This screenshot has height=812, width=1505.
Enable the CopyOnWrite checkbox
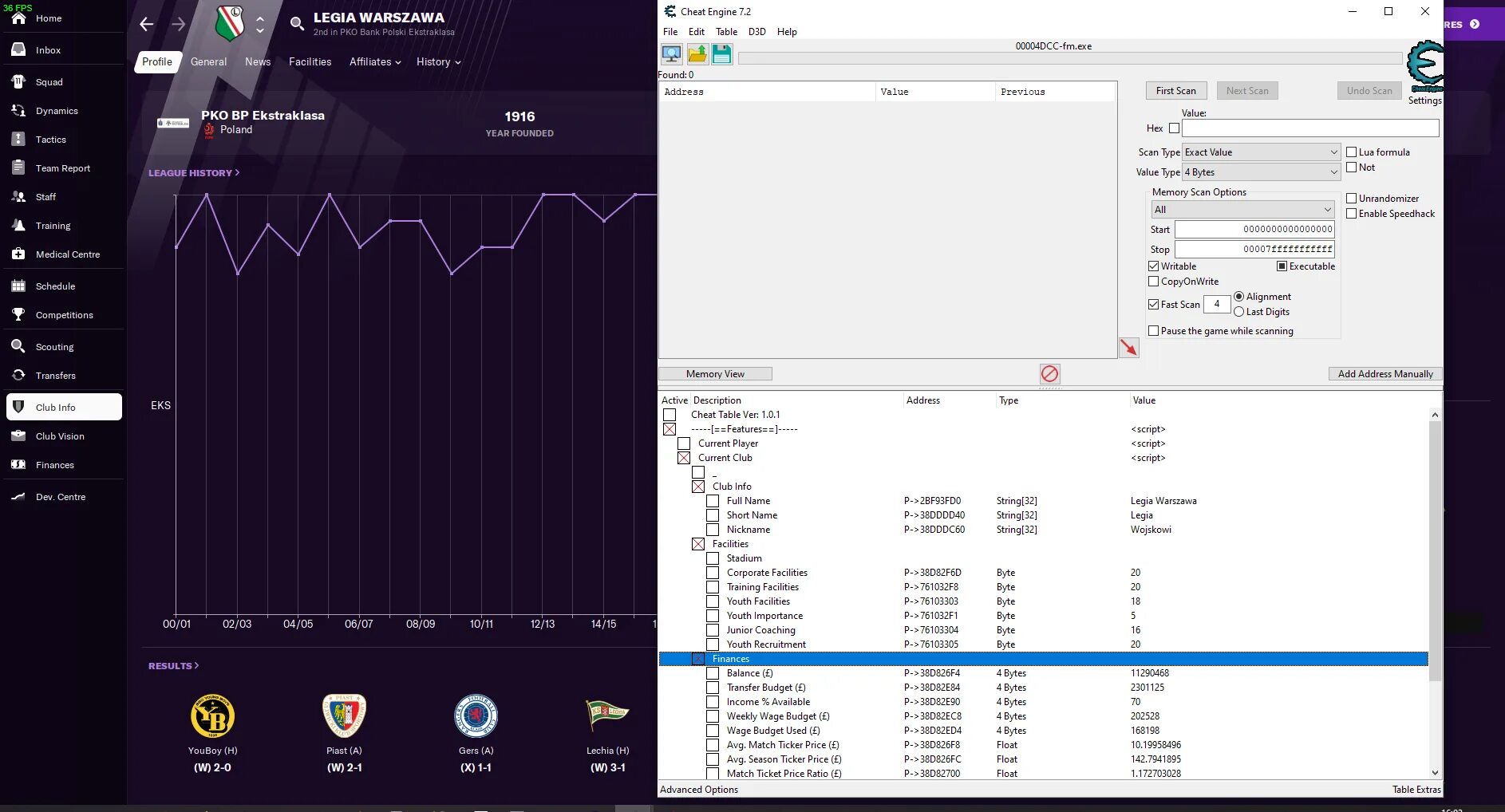1153,281
